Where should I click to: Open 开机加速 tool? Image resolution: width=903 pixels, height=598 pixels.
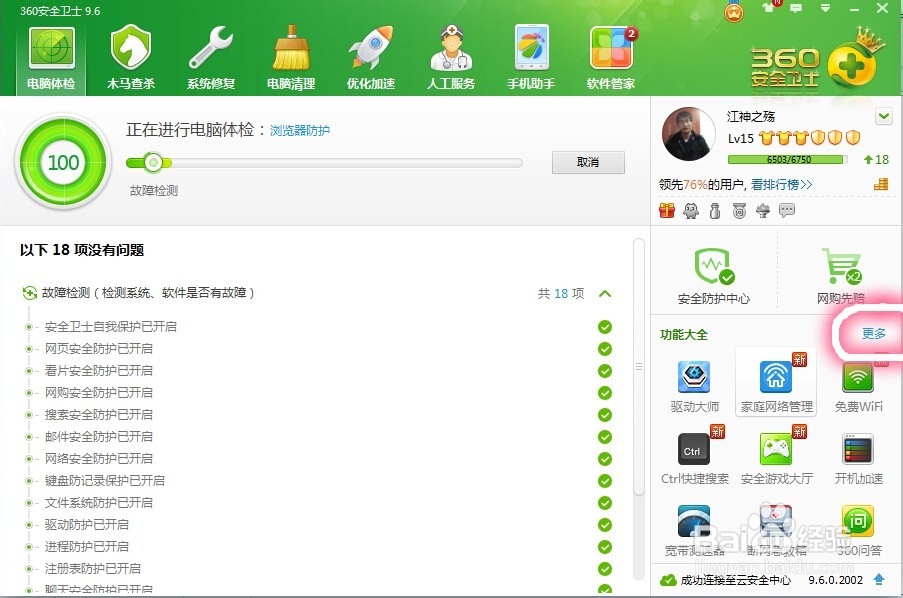click(x=859, y=458)
